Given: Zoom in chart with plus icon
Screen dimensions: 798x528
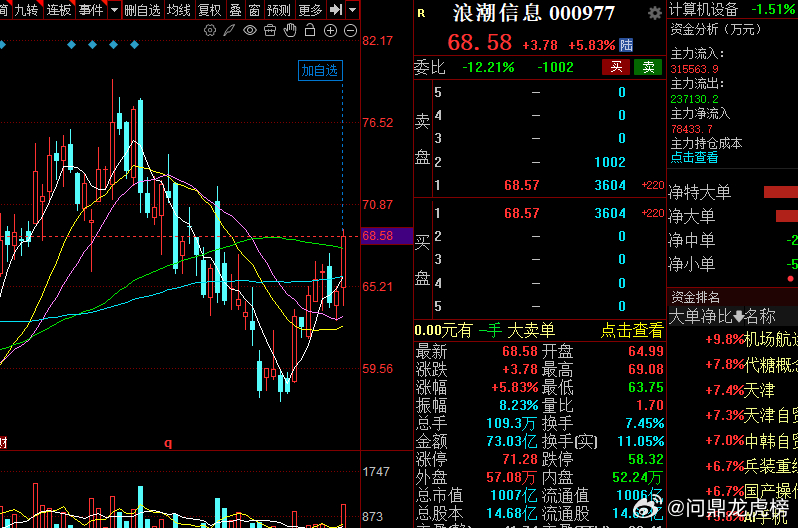Looking at the screenshot, I should pyautogui.click(x=330, y=31).
